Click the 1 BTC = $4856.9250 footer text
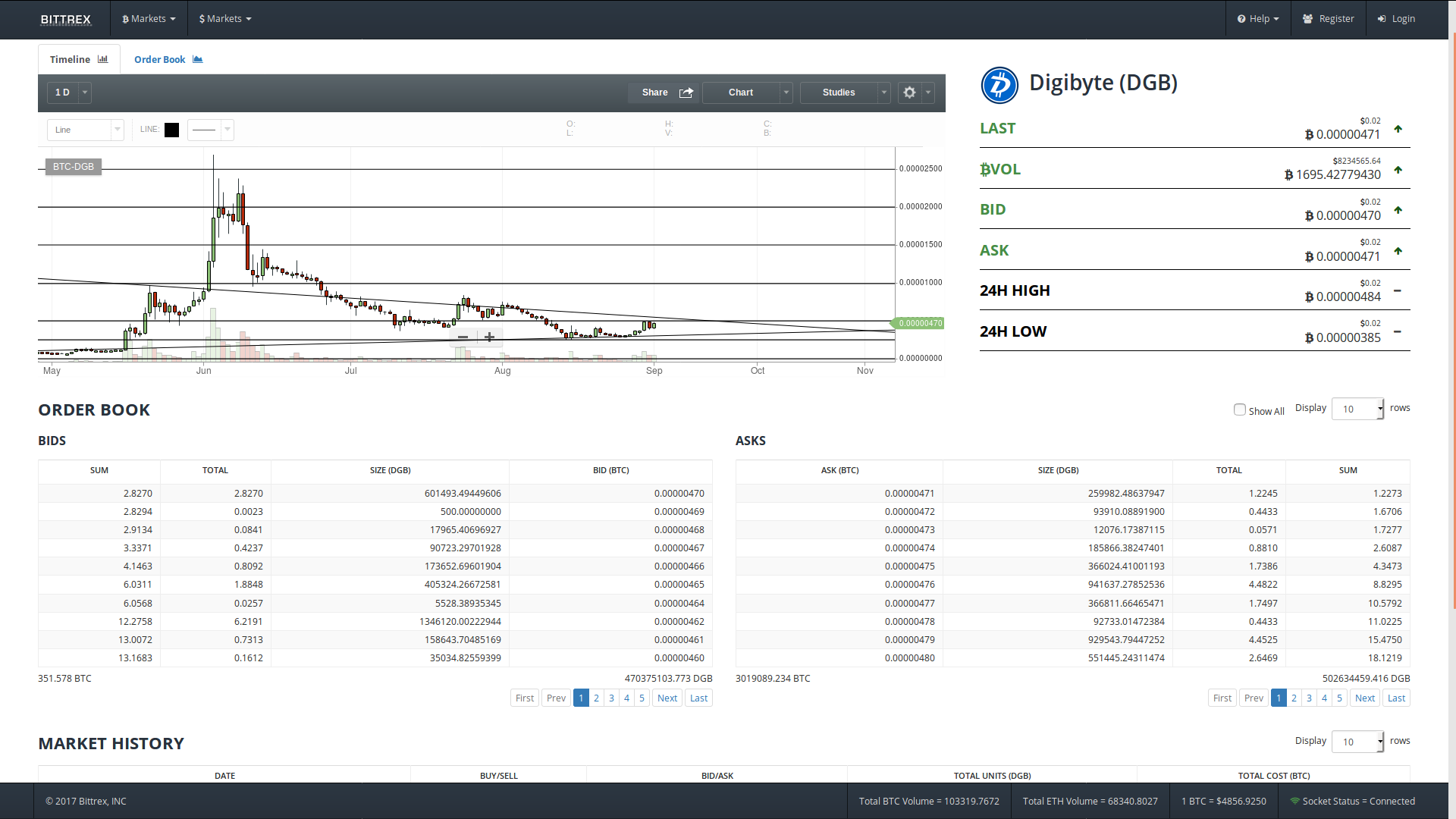The height and width of the screenshot is (819, 1456). click(1224, 802)
